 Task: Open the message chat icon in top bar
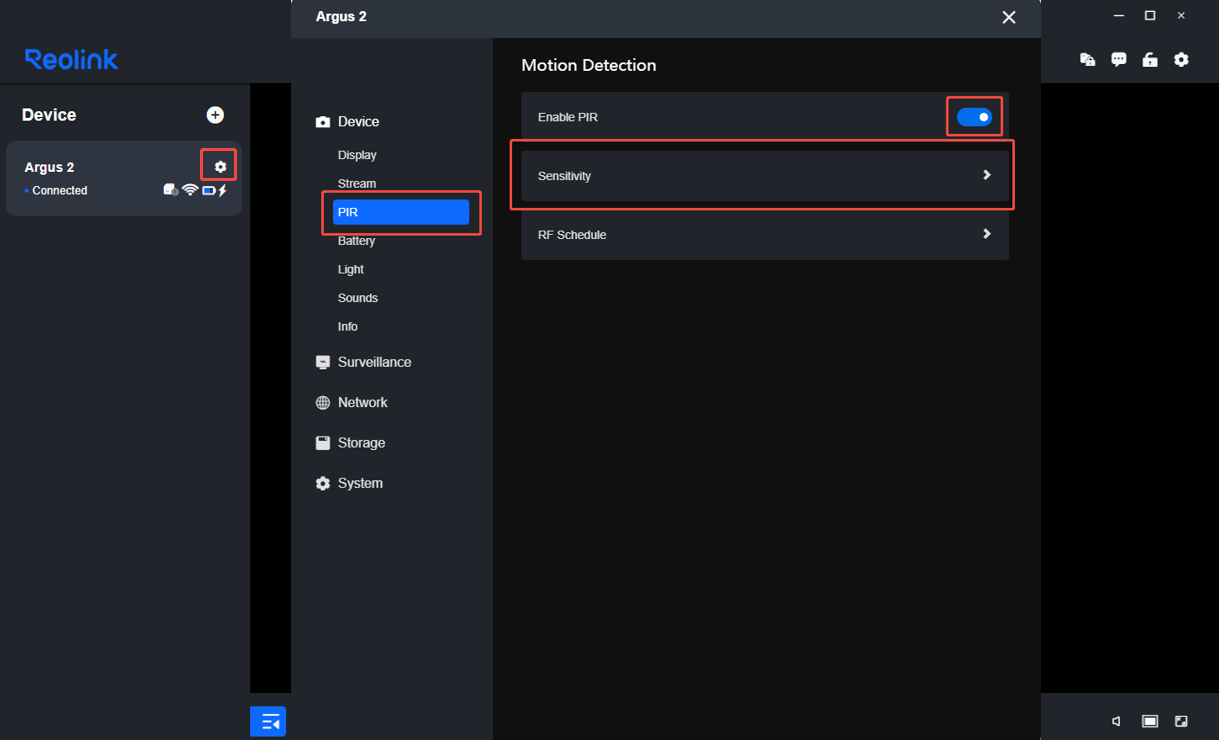click(1119, 60)
